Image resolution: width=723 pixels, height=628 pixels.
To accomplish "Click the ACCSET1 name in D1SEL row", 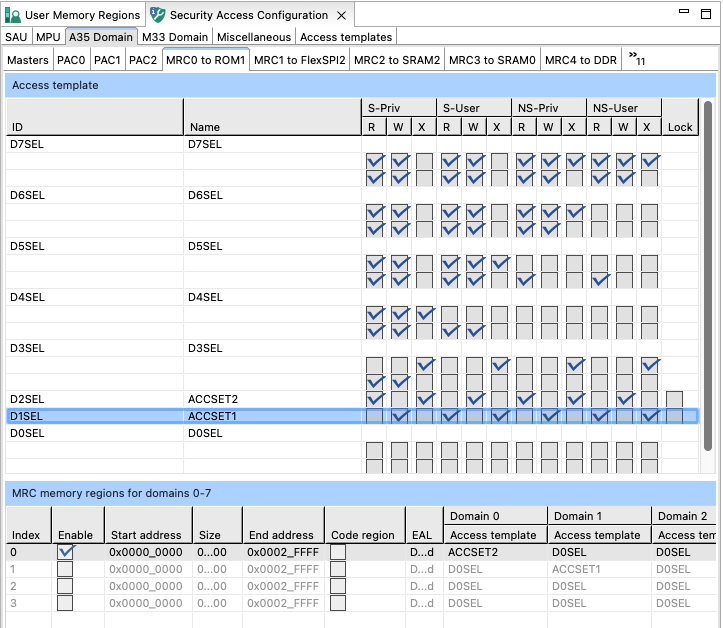I will (212, 416).
